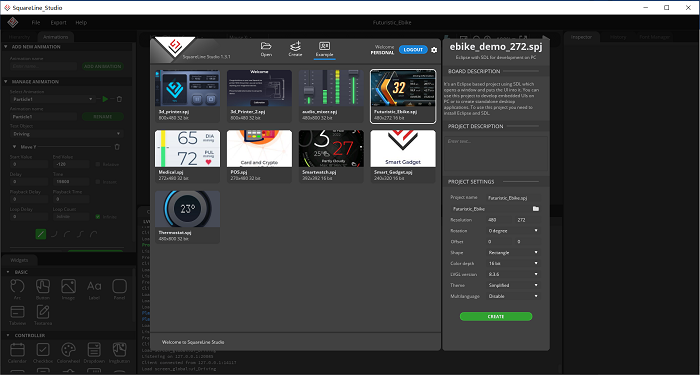Open the LVGL version dropdown
700x375 pixels.
tap(513, 274)
